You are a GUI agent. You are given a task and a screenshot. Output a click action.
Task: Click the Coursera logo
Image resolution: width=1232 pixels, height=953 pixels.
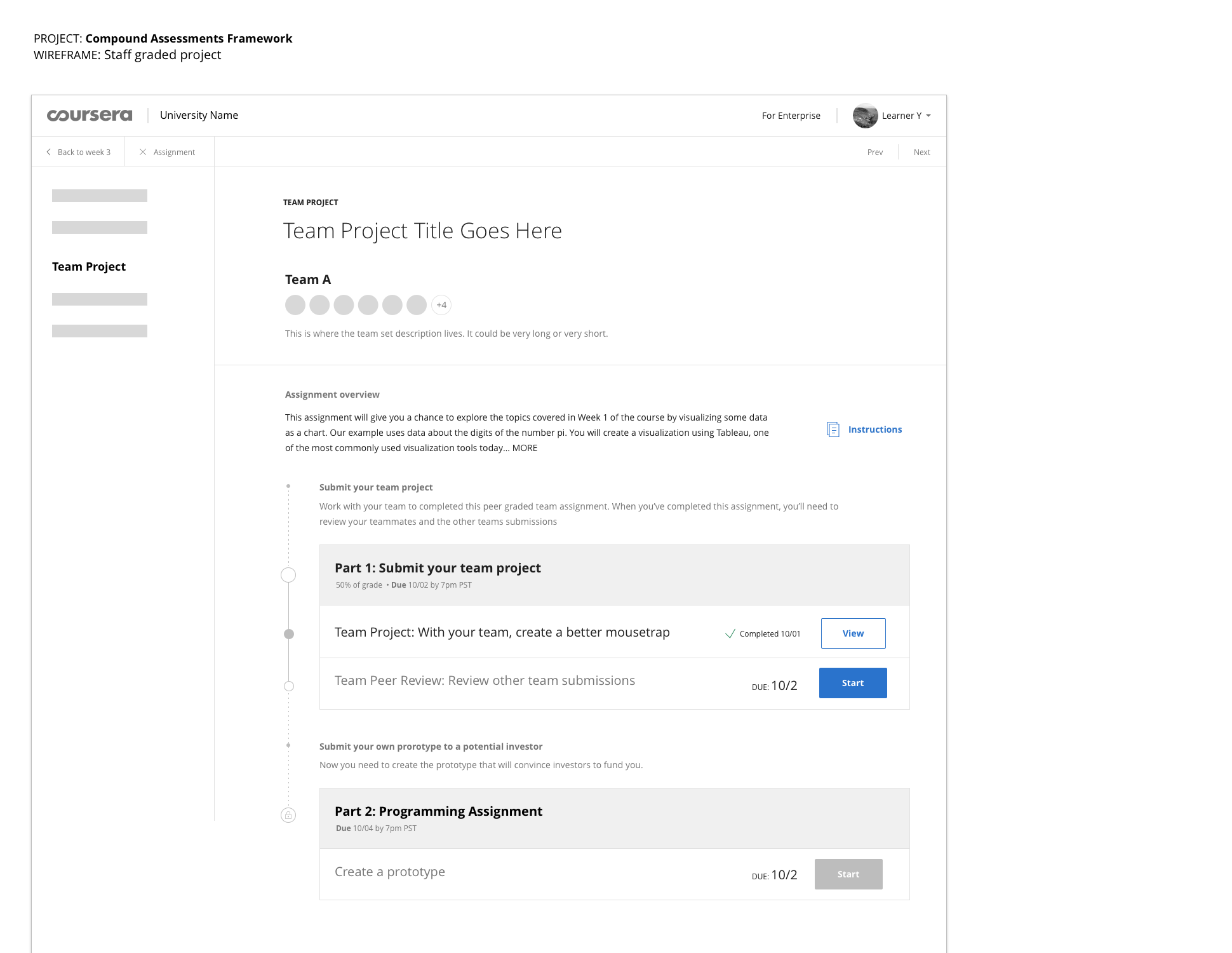90,116
